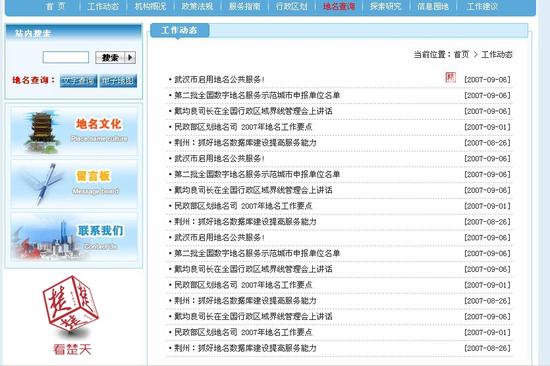Screen dimensions: 550x366
Task: Select the 工作动态 section tab header
Action: tap(180, 31)
